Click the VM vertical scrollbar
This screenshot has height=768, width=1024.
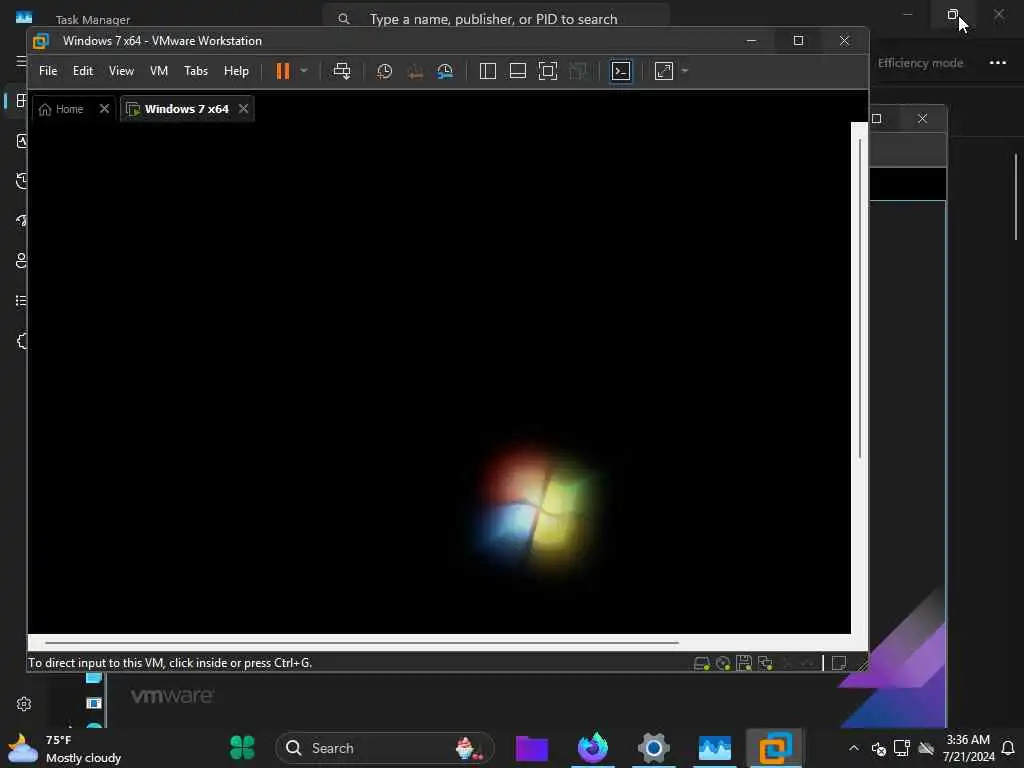859,298
